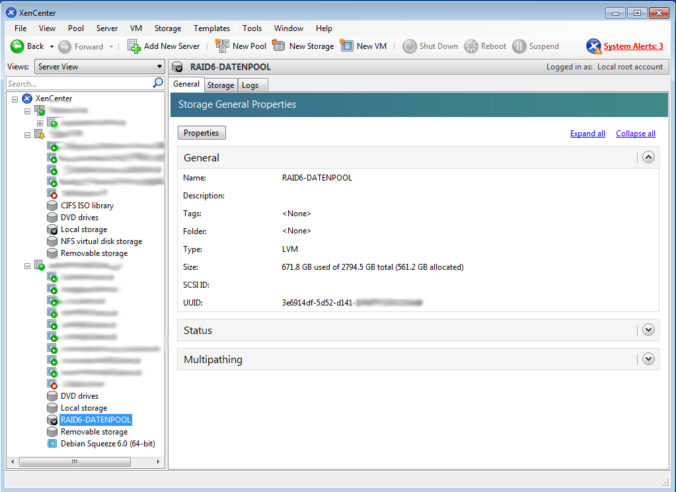
Task: Click the XenCenter title bar logo
Action: point(11,13)
